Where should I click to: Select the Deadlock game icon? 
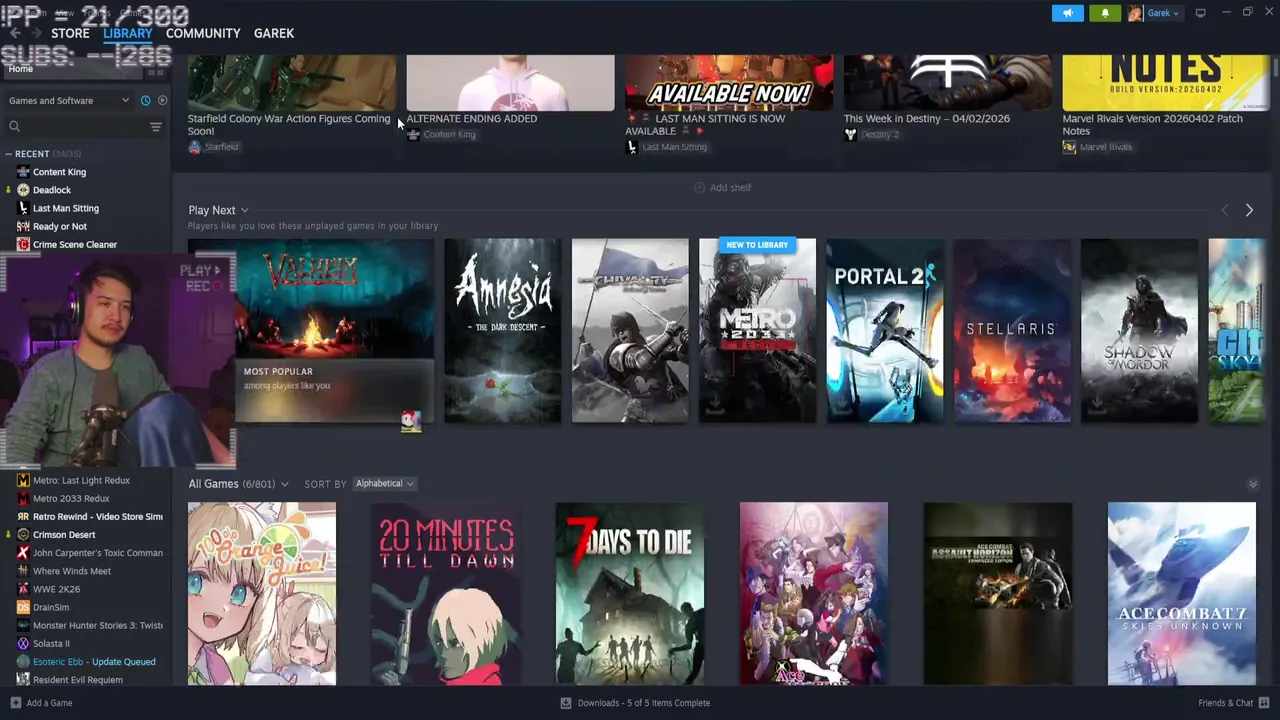pos(23,190)
